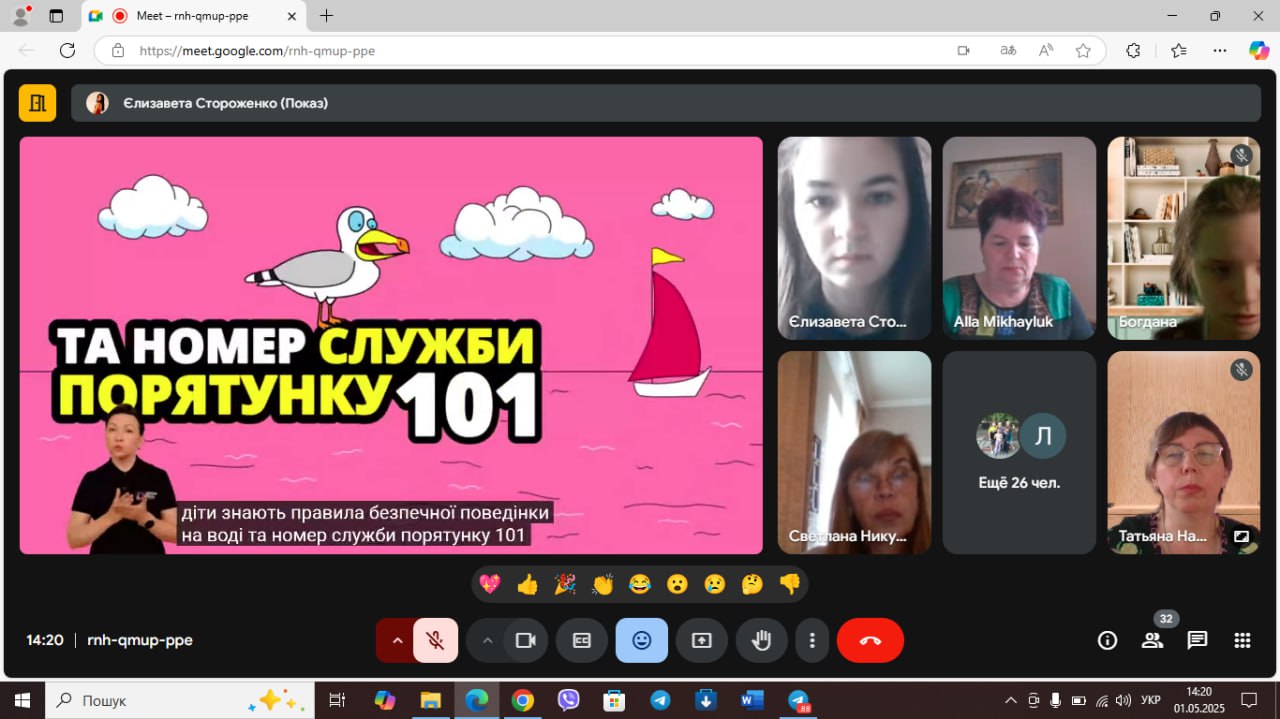
Task: Open Microsoft Word from taskbar
Action: pos(752,700)
